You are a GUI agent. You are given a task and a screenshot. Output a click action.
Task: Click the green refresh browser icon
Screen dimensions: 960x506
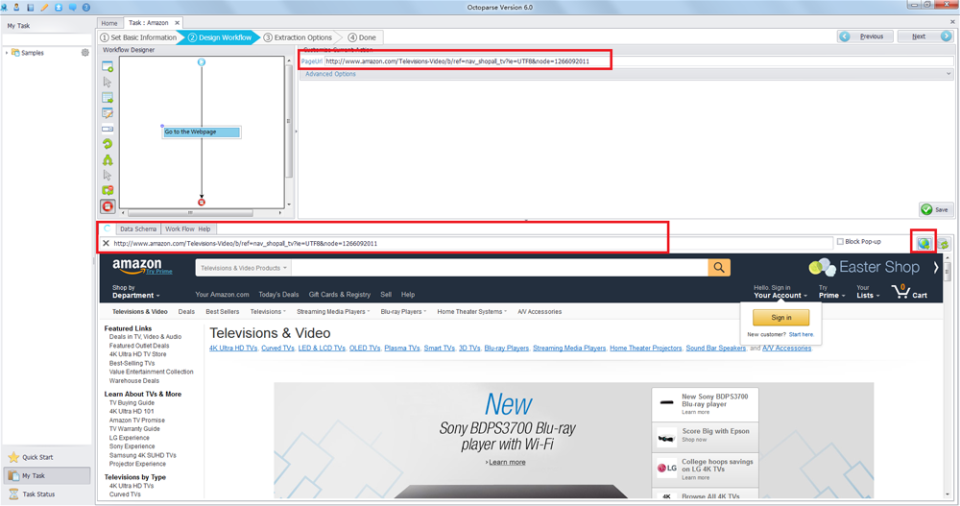(x=944, y=244)
